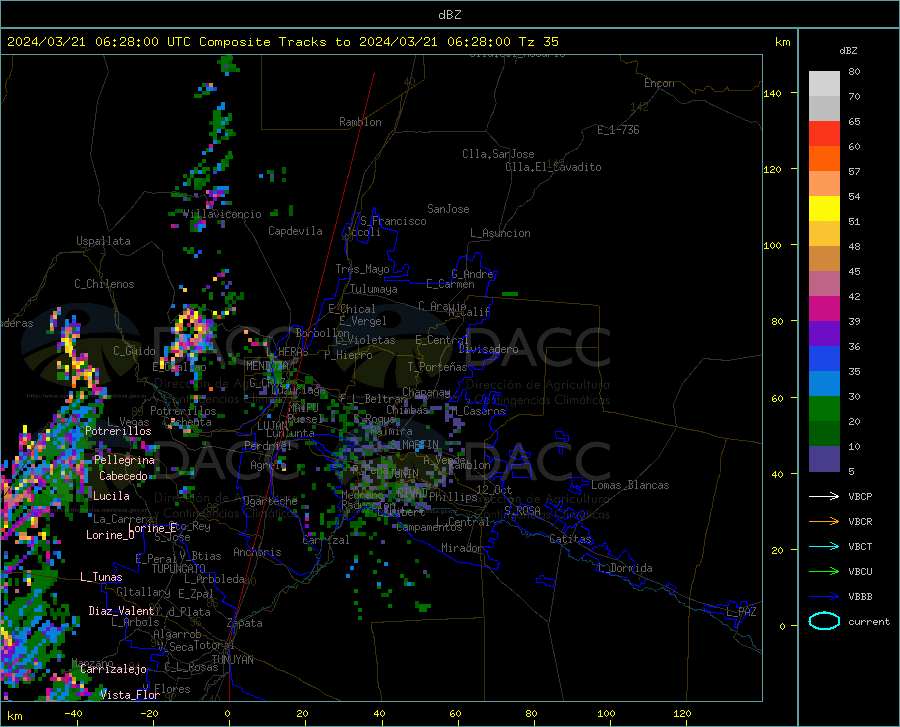This screenshot has width=900, height=727.
Task: Select the yellow 51 dBZ color swatch
Action: click(x=824, y=209)
